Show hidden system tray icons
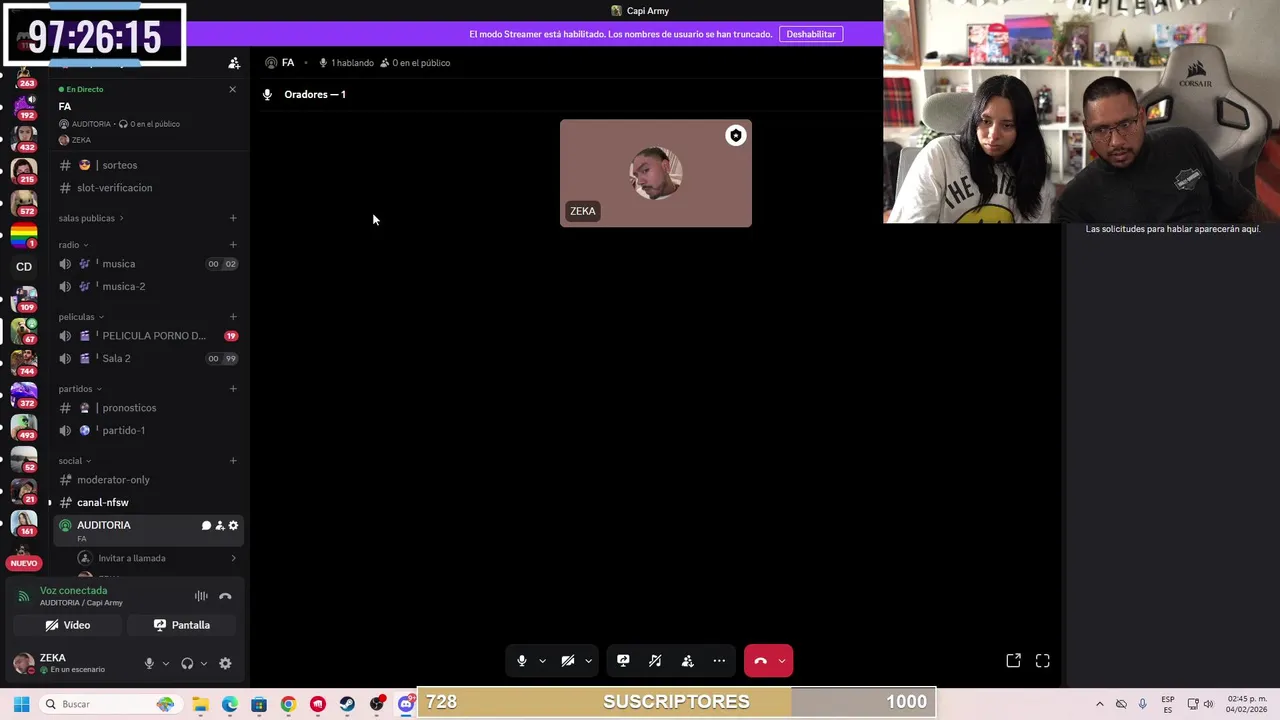 1100,704
